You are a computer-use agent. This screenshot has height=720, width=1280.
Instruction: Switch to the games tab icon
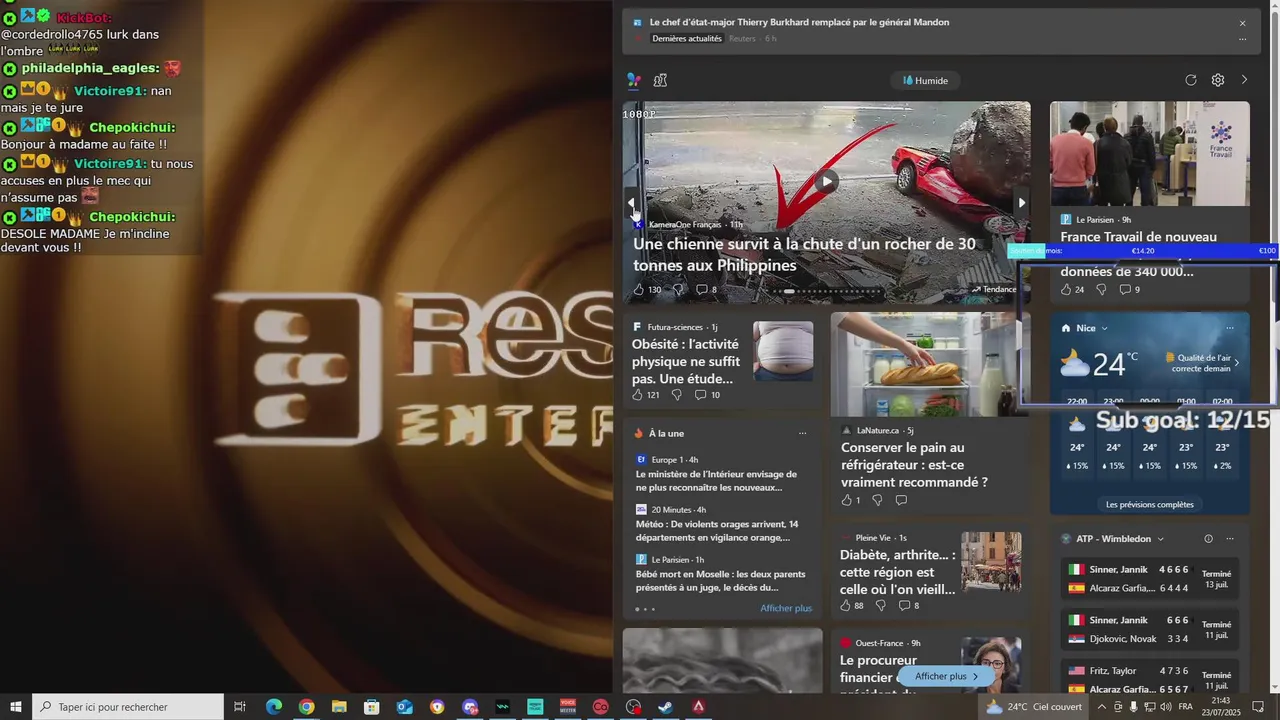click(x=660, y=80)
